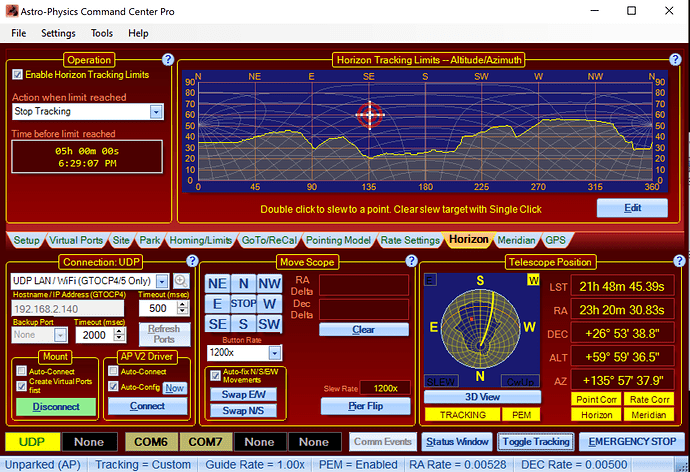
Task: Click the Swap N/S button
Action: tap(243, 410)
